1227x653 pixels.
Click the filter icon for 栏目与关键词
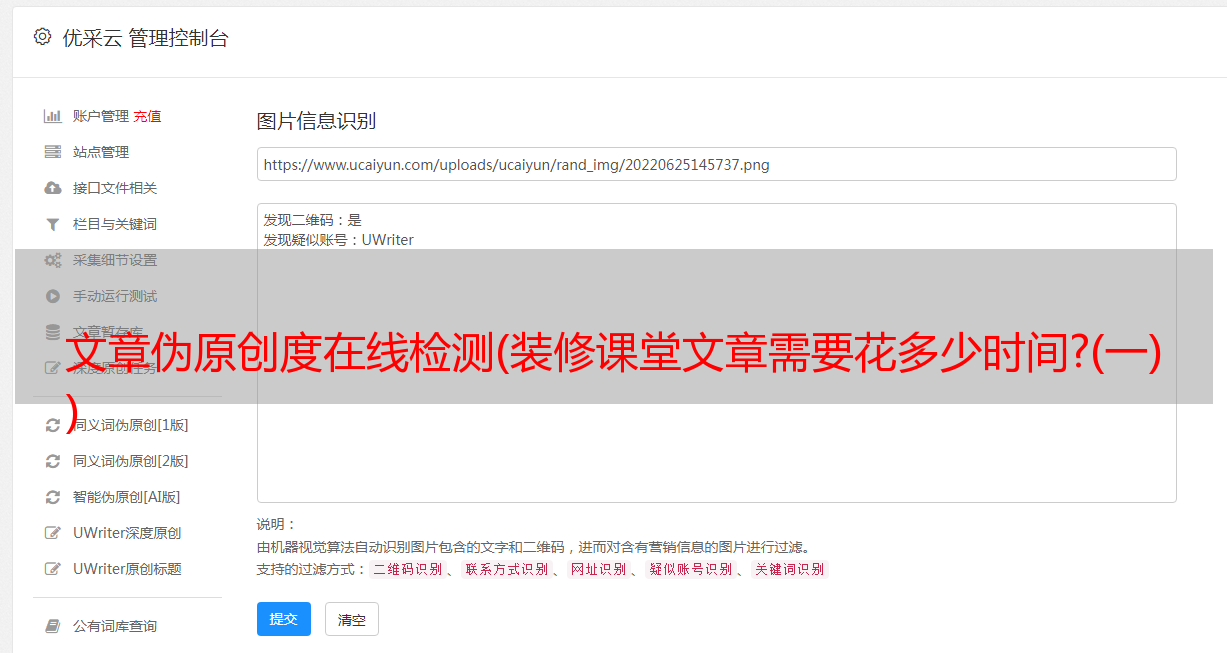click(x=53, y=224)
